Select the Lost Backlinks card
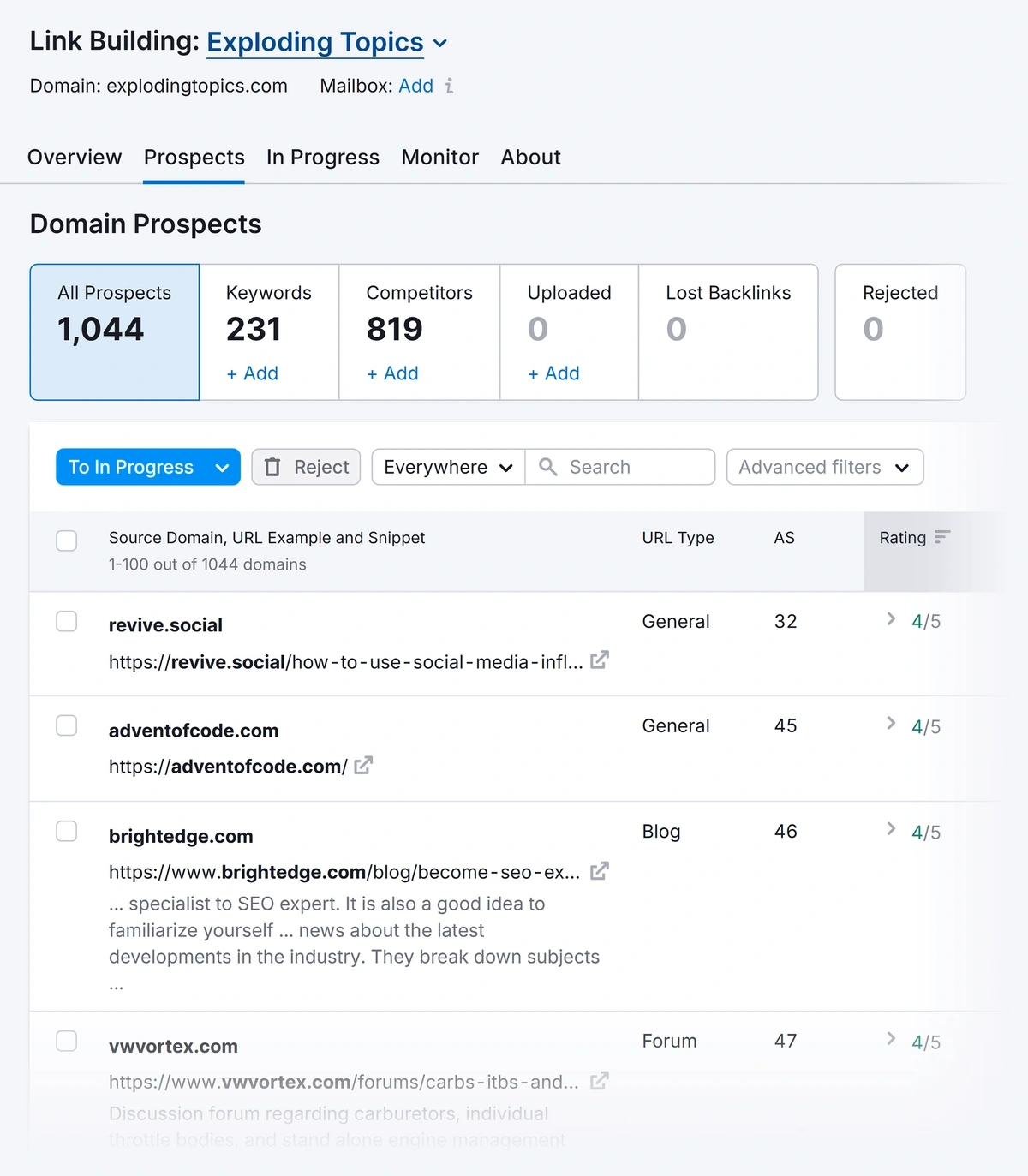The image size is (1028, 1176). point(728,331)
